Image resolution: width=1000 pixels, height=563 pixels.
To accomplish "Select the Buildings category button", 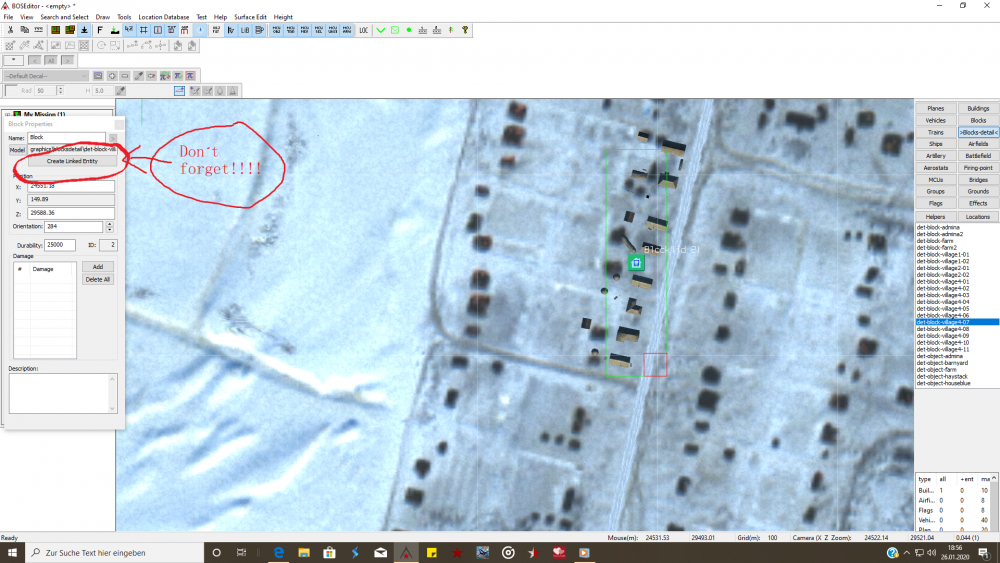I will tap(978, 108).
